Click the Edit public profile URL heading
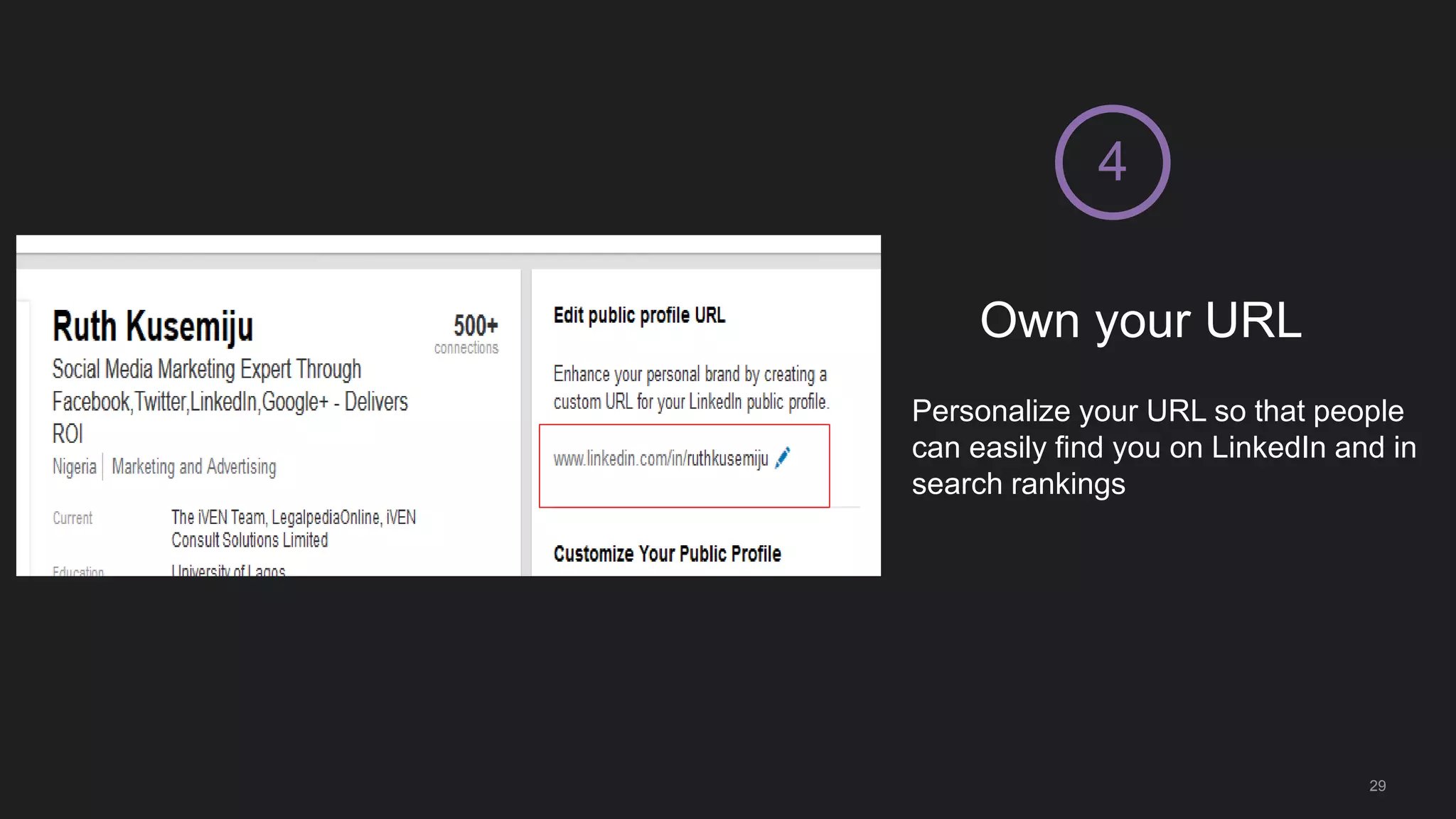 639,315
